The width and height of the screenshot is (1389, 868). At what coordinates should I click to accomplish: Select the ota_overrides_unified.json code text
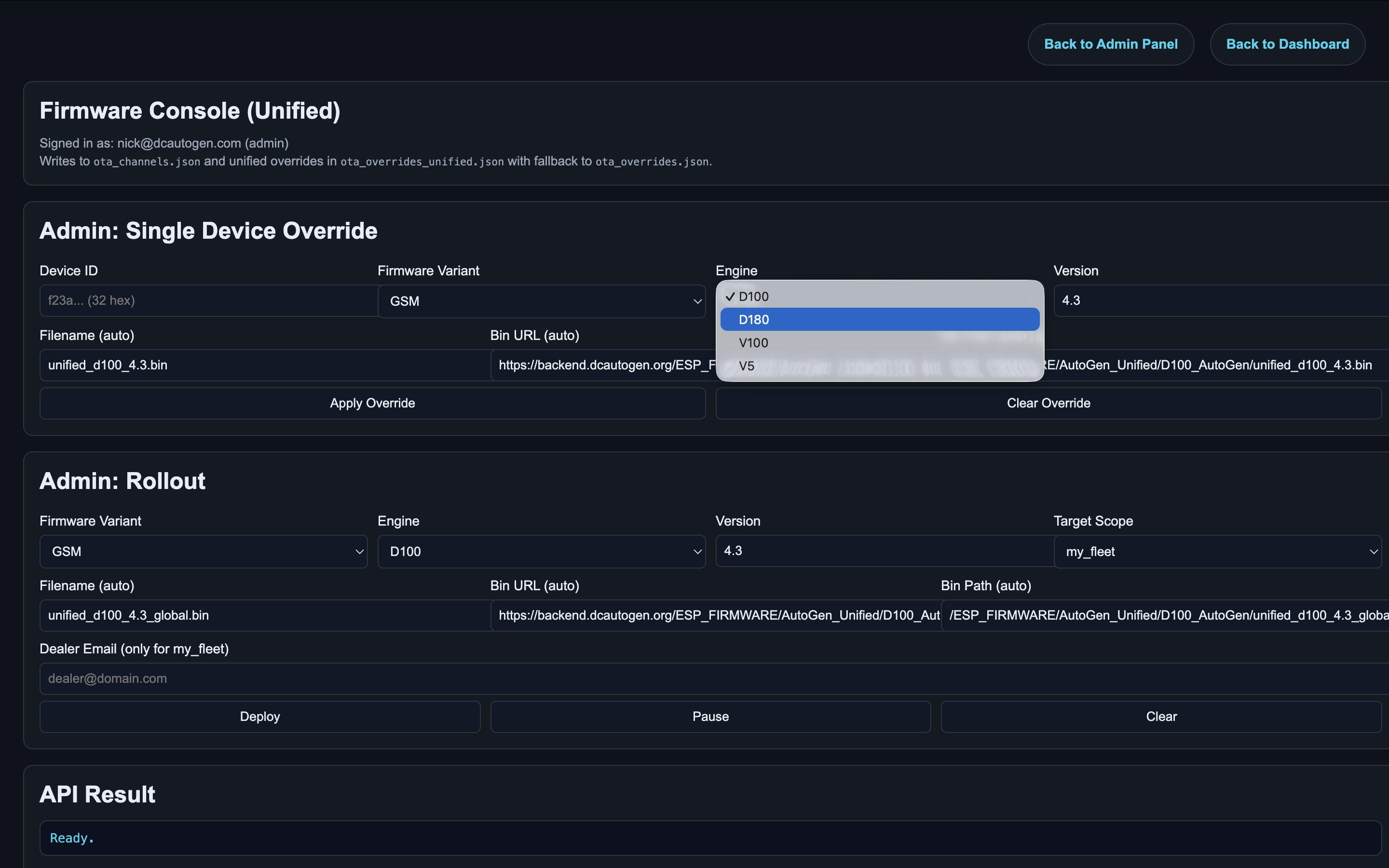(422, 162)
